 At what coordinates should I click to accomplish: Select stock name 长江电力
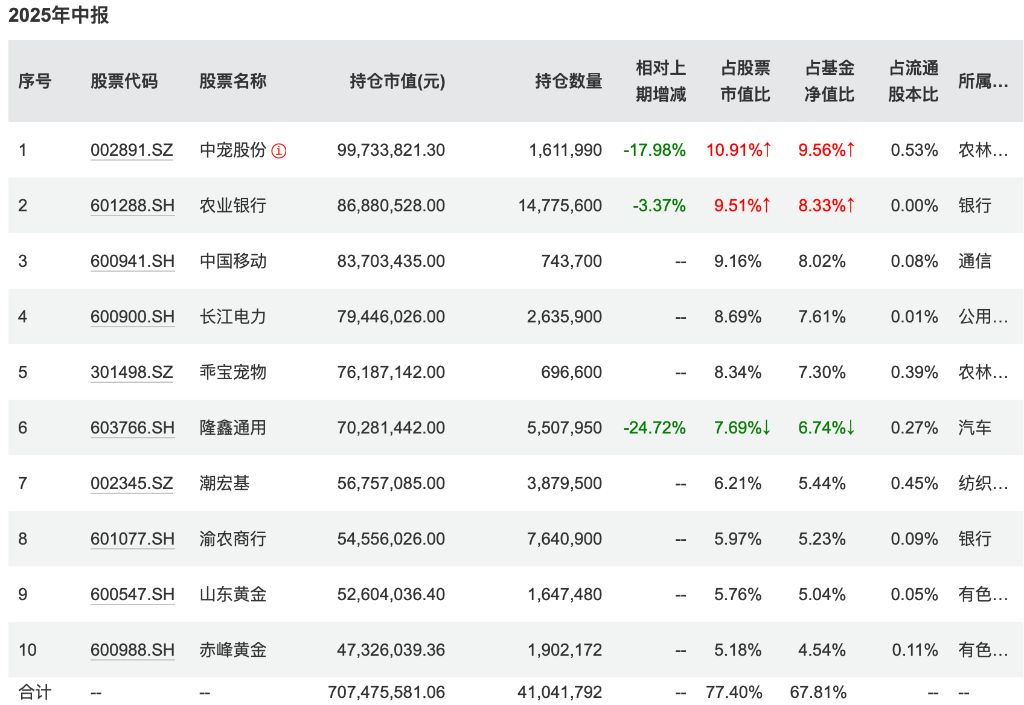[233, 317]
